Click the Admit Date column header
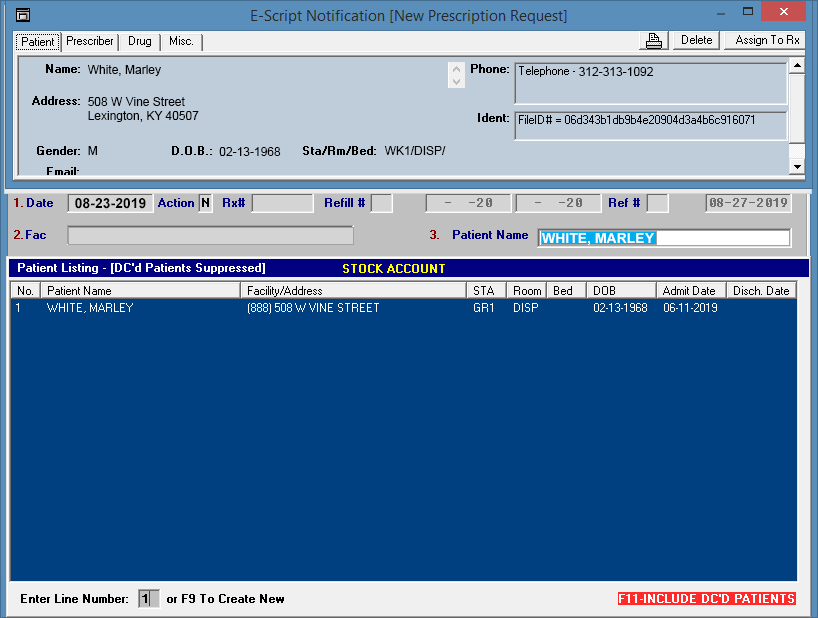 [689, 291]
